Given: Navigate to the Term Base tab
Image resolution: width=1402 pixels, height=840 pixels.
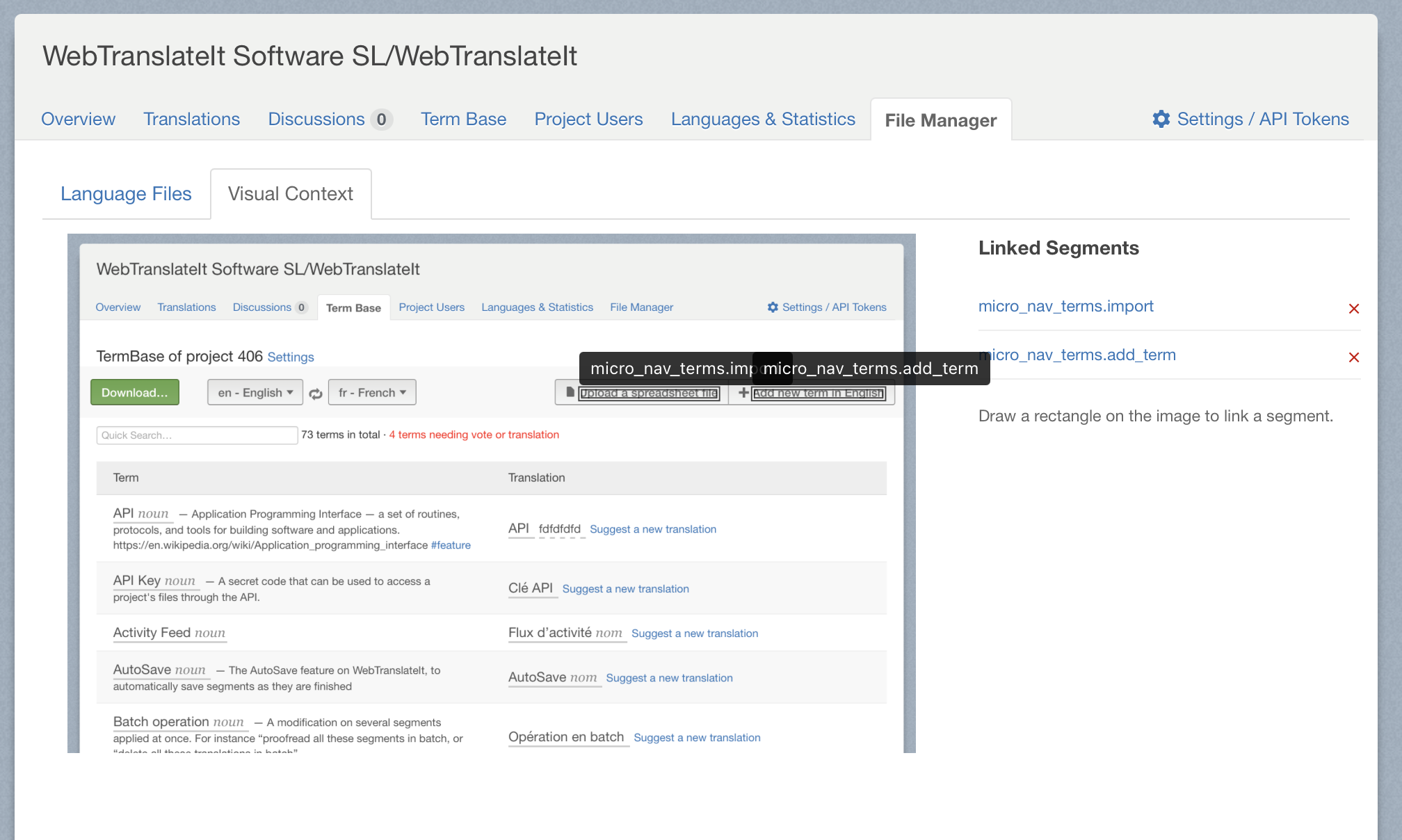Looking at the screenshot, I should tap(463, 119).
